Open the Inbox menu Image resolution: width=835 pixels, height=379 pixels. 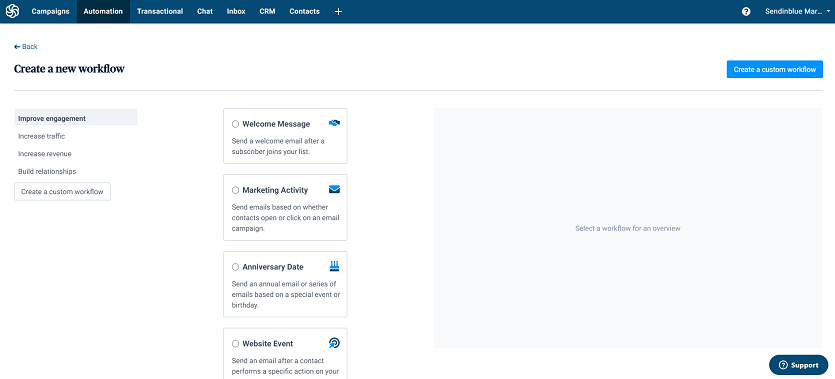pyautogui.click(x=236, y=11)
